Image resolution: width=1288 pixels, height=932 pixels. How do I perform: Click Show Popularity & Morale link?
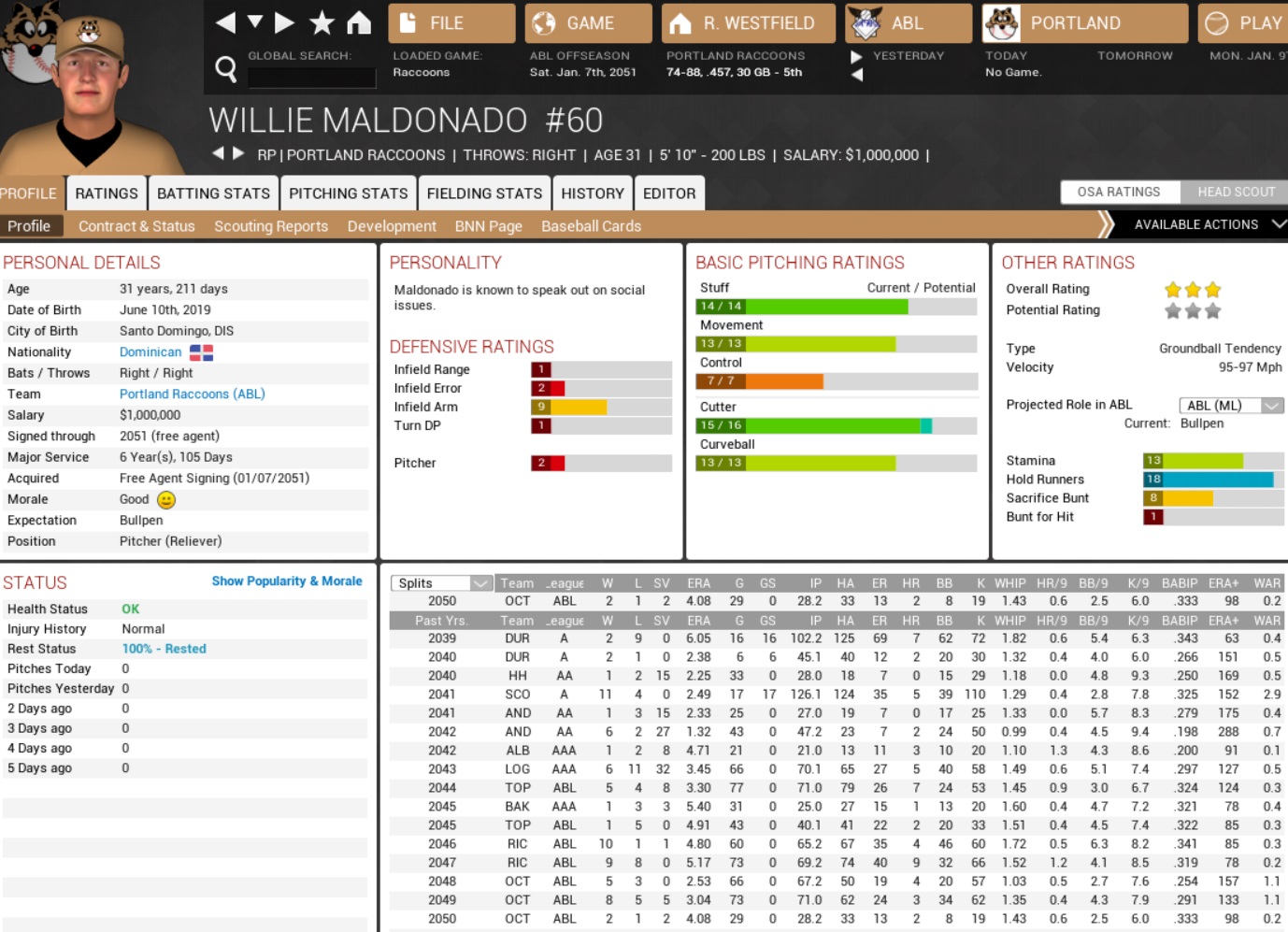286,581
